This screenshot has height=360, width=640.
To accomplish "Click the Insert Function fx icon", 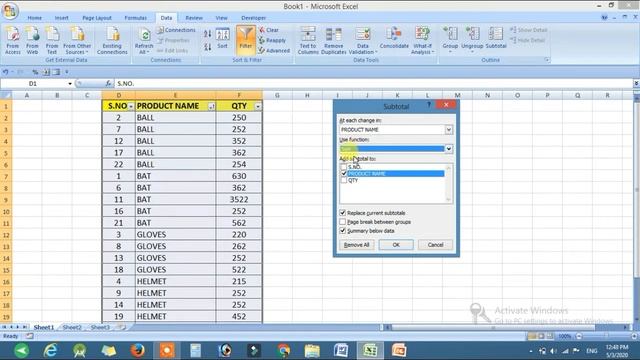I will [x=108, y=84].
